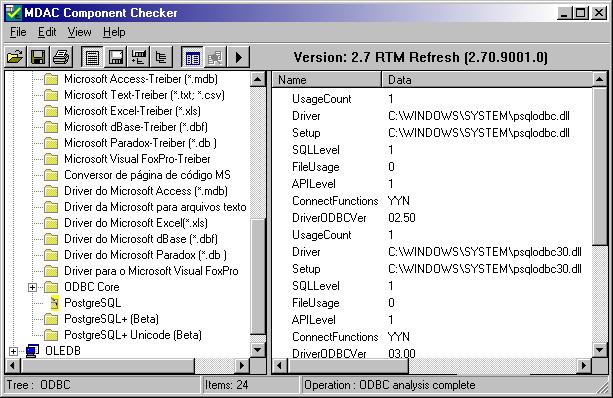Image resolution: width=613 pixels, height=398 pixels.
Task: Click the expand tree toolbar icon
Action: [139, 57]
